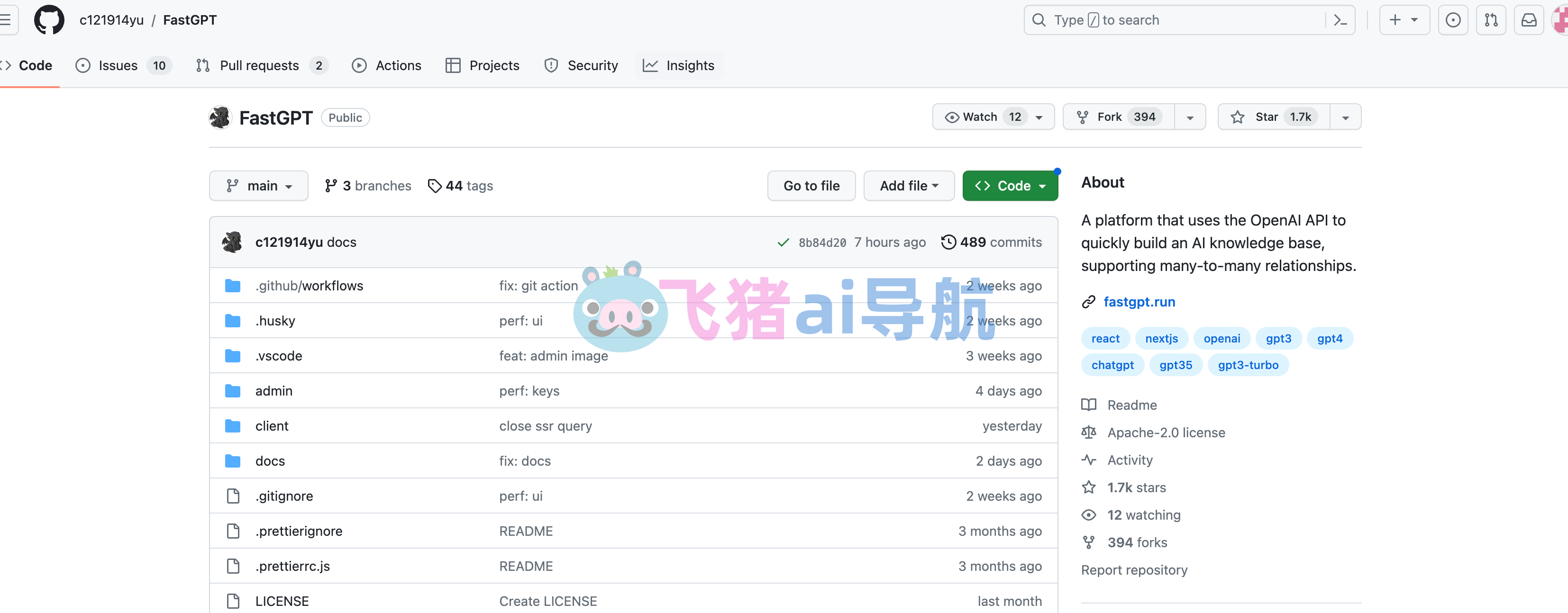Open the Issues tab

(124, 66)
